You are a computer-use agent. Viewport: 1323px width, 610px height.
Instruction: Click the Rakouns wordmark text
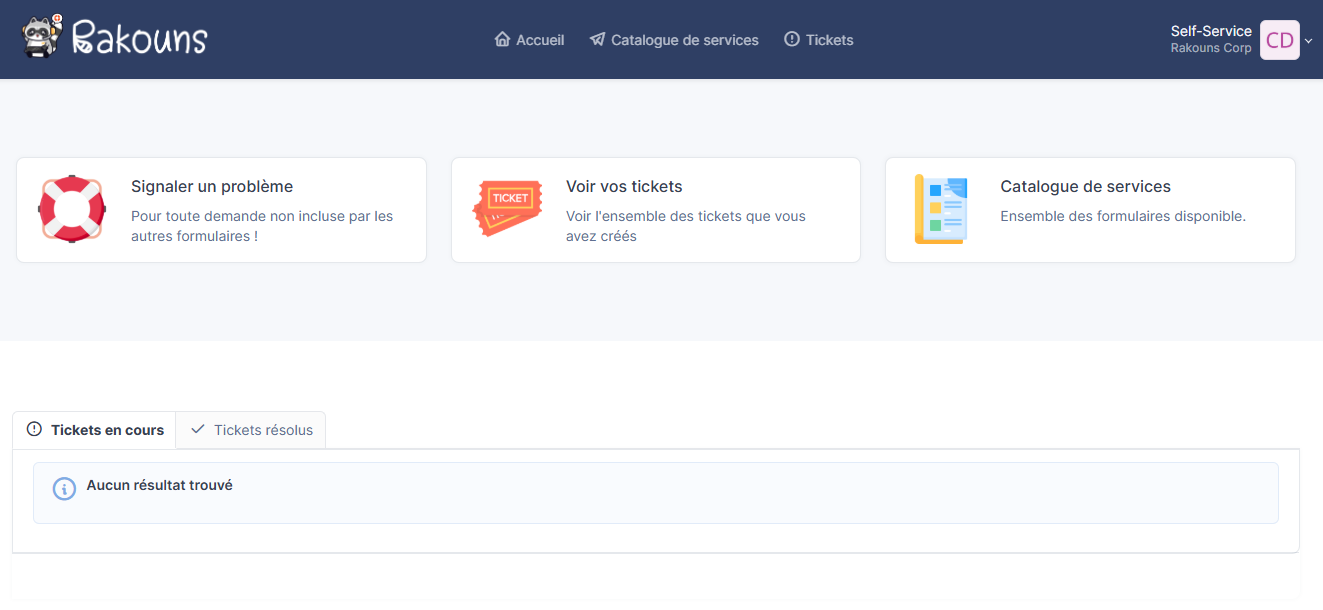[x=140, y=38]
